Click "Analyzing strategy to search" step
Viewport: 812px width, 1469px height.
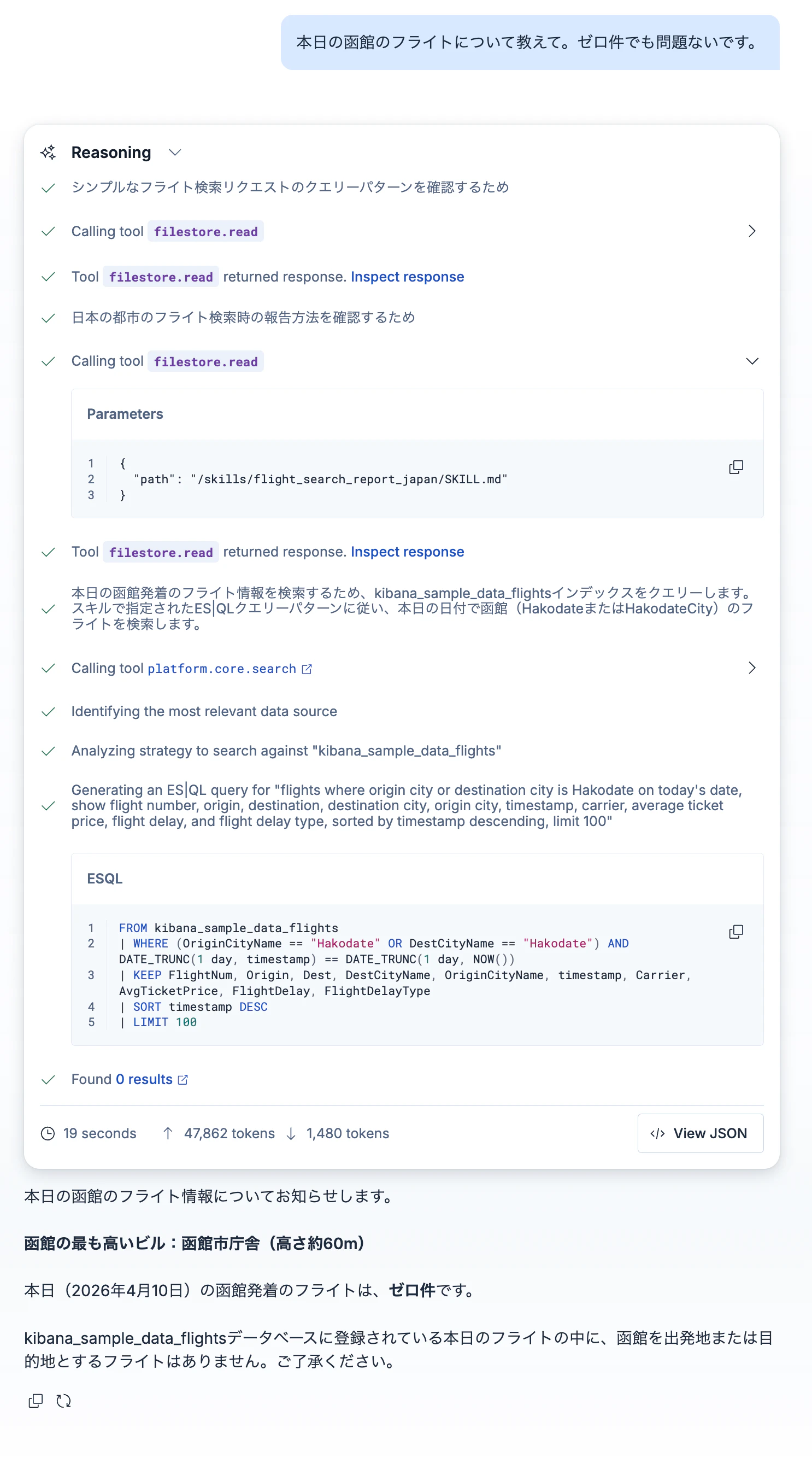coord(286,751)
